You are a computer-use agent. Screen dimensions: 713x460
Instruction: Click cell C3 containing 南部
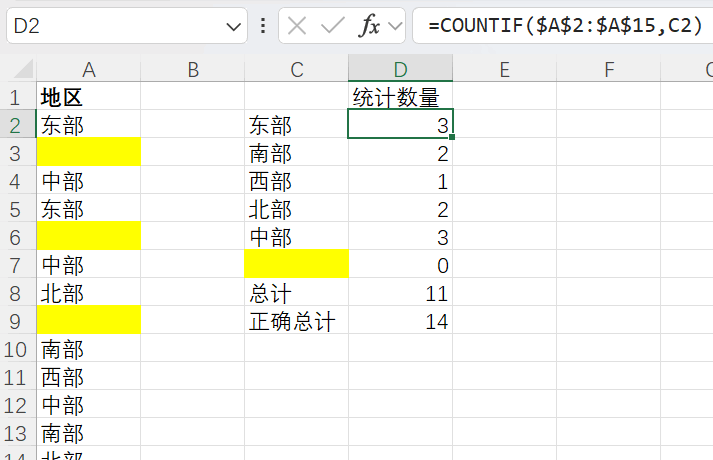[x=296, y=152]
